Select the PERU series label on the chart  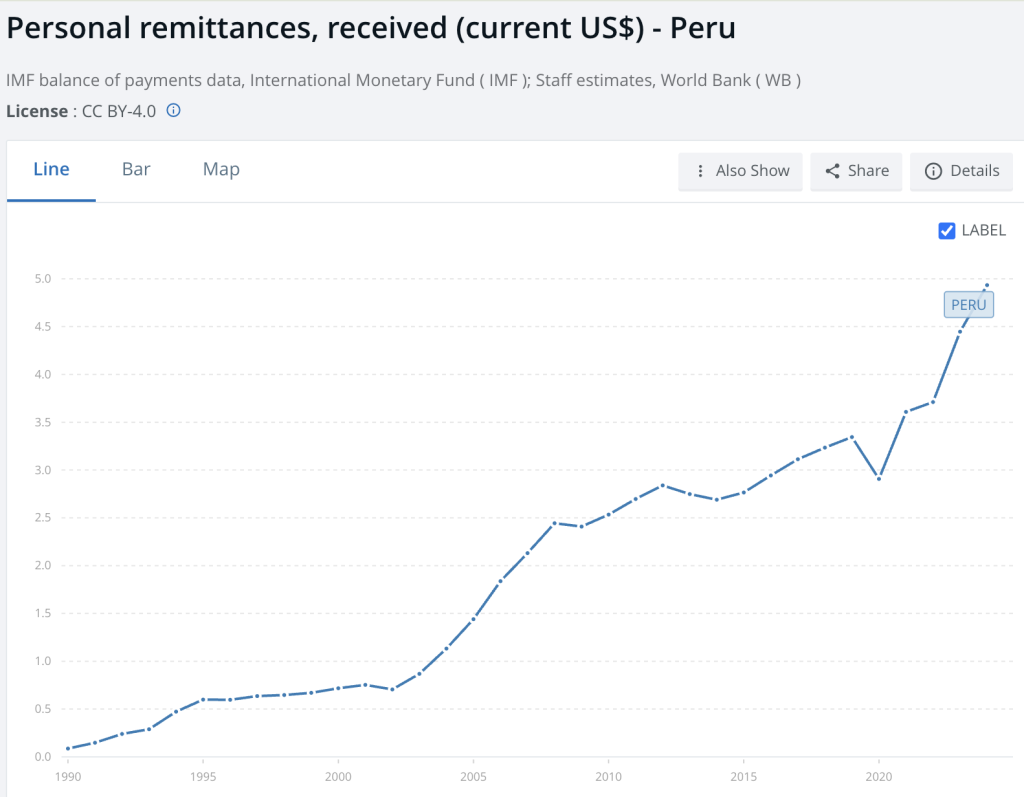click(968, 304)
